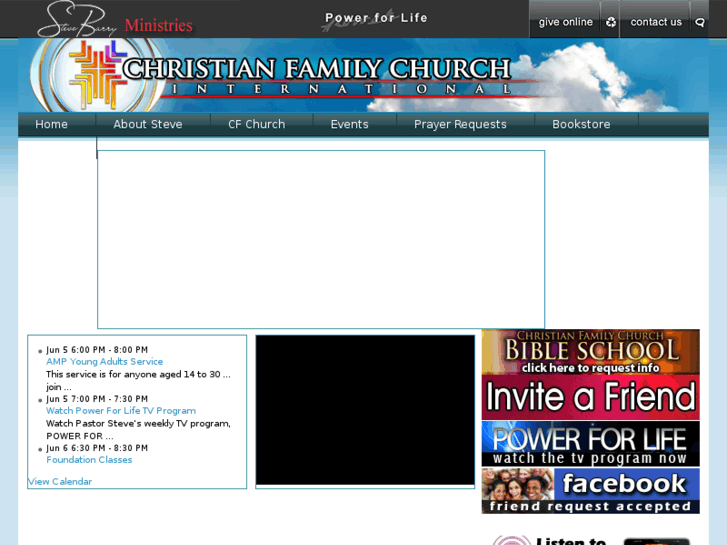Click the speech bubble icon beside contact us
Image resolution: width=727 pixels, height=545 pixels.
[700, 22]
